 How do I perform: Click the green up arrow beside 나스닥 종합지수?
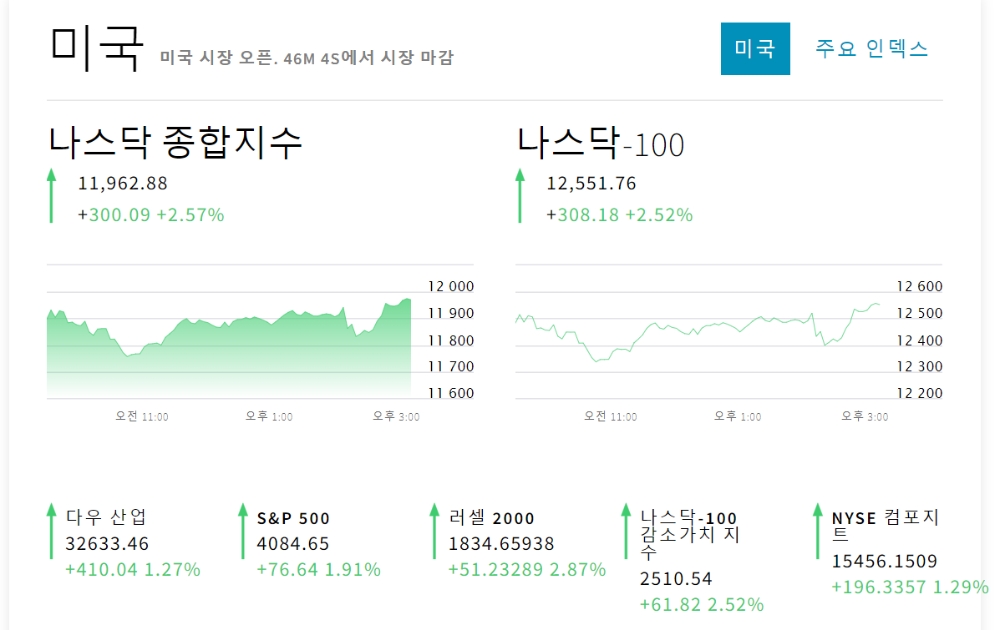pyautogui.click(x=52, y=196)
